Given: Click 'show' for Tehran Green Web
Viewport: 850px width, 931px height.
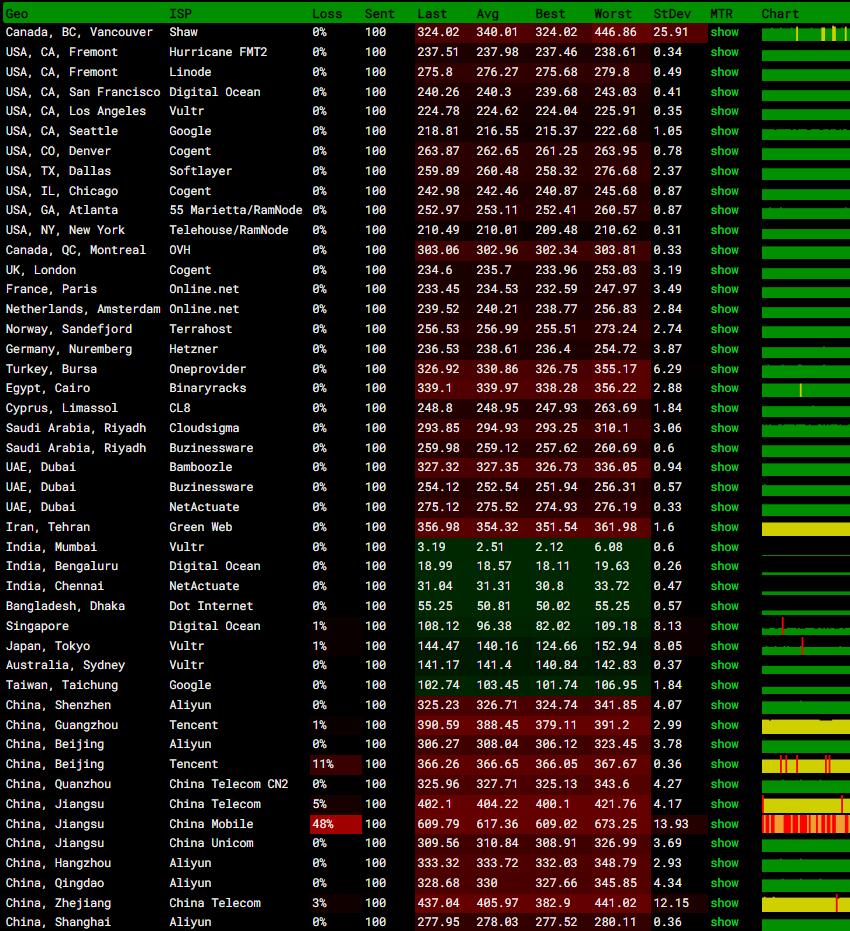Looking at the screenshot, I should [724, 527].
